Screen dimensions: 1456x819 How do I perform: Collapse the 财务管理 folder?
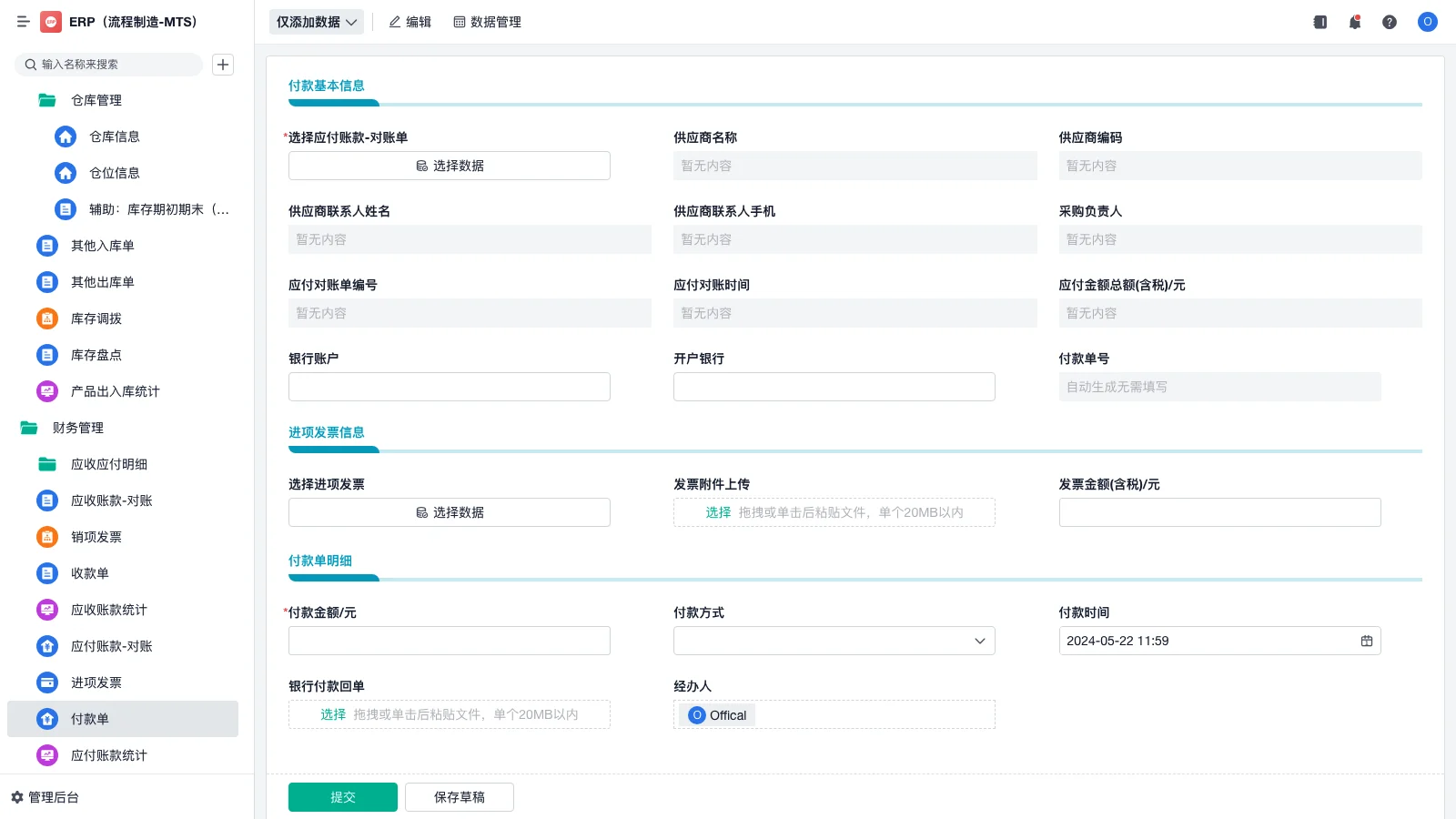pyautogui.click(x=29, y=428)
